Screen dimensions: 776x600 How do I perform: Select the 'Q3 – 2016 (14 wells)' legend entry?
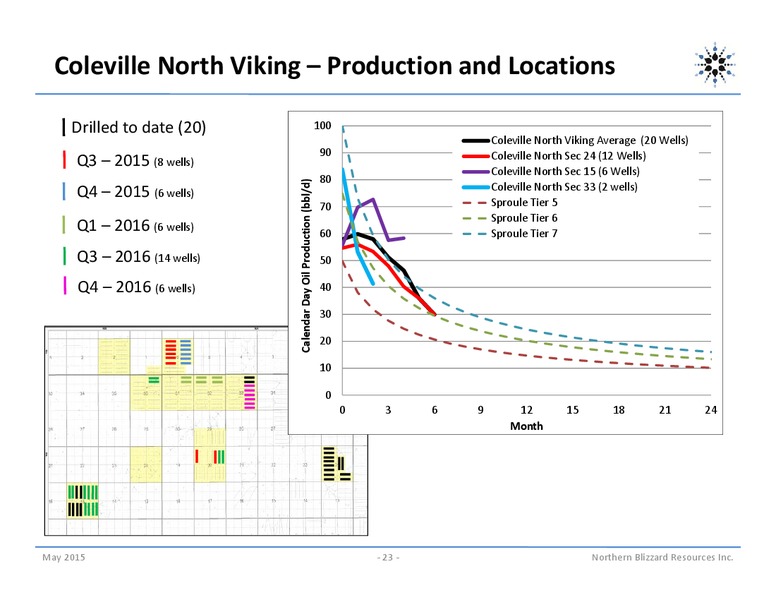(139, 257)
